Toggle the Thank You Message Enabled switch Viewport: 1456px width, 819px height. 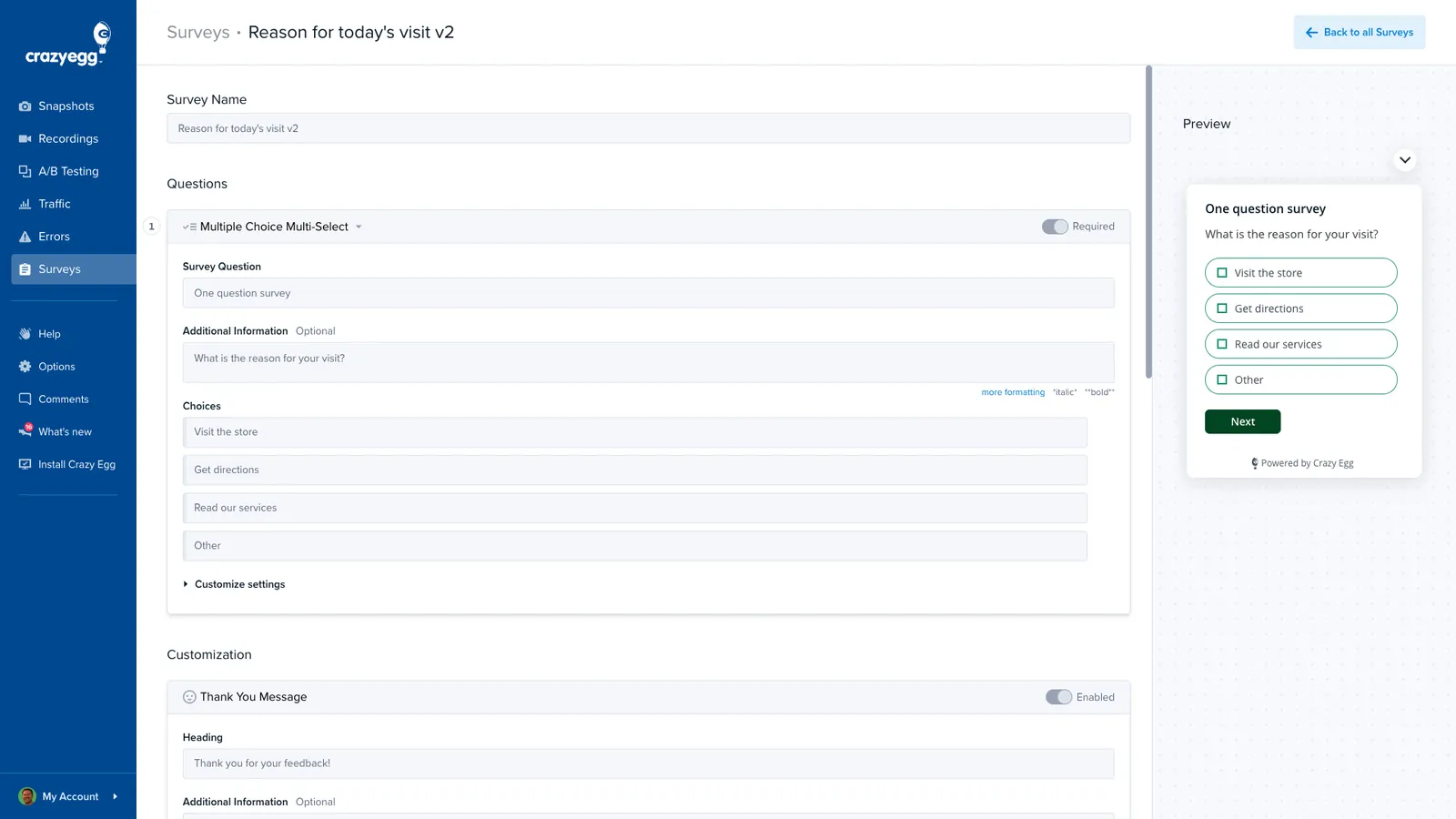1058,697
